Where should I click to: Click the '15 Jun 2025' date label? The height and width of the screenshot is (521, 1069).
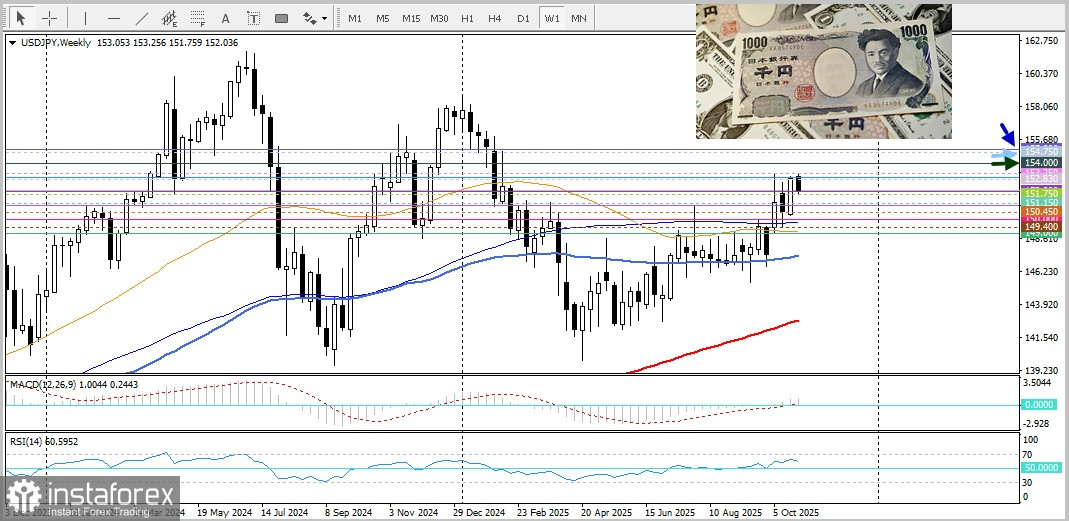click(x=672, y=511)
